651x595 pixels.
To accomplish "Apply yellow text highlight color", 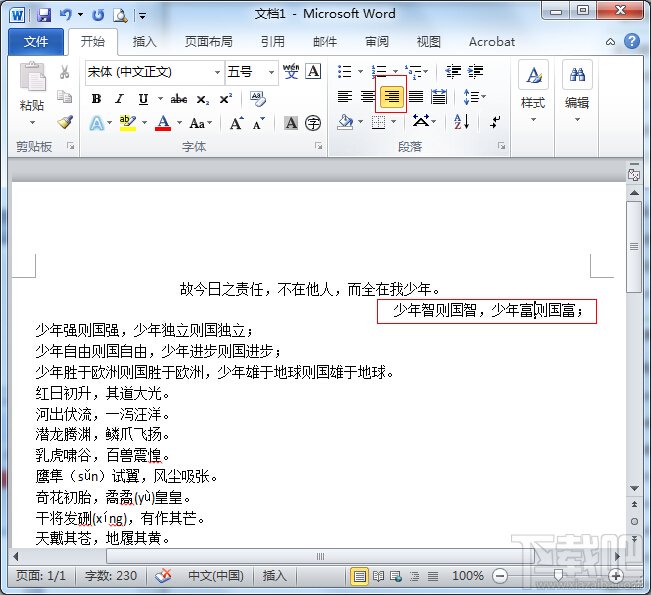I will (127, 123).
